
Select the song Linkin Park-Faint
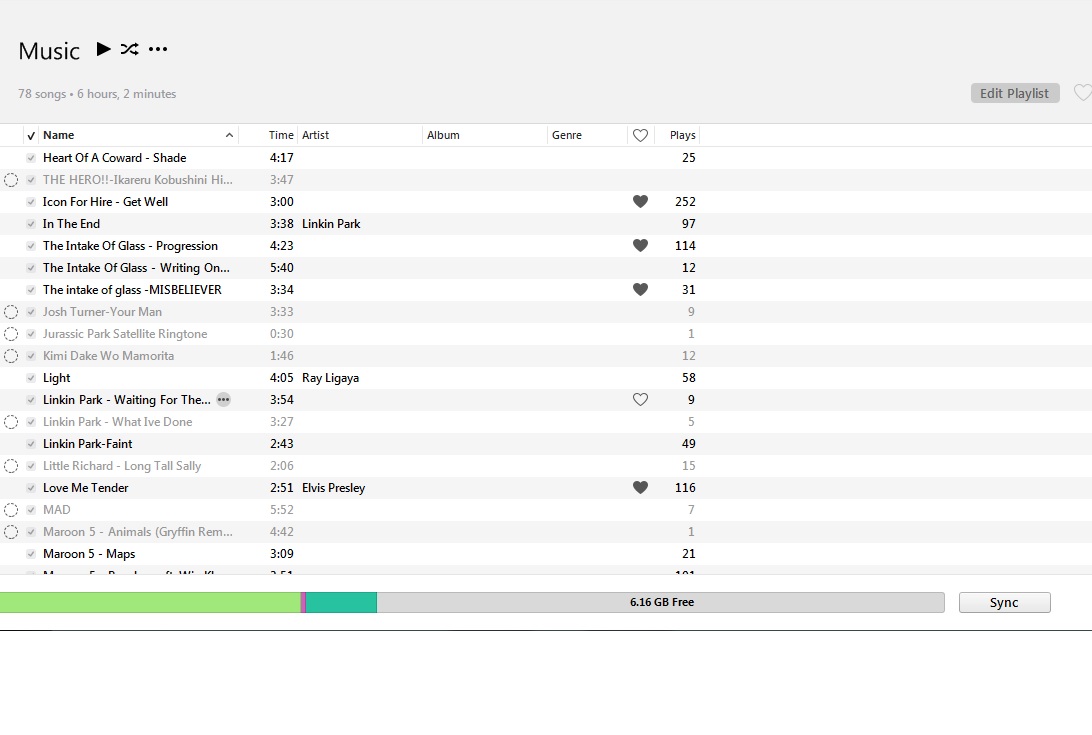87,444
